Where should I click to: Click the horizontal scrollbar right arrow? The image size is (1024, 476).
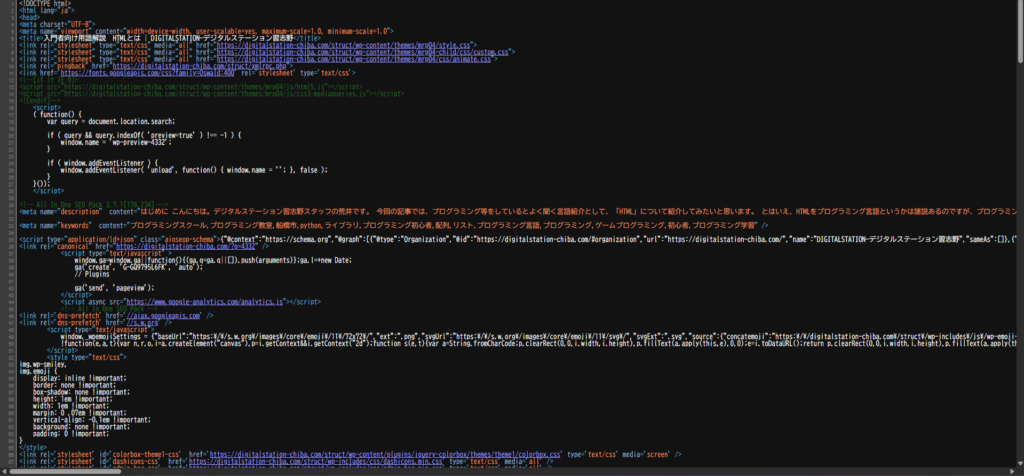pos(1011,471)
